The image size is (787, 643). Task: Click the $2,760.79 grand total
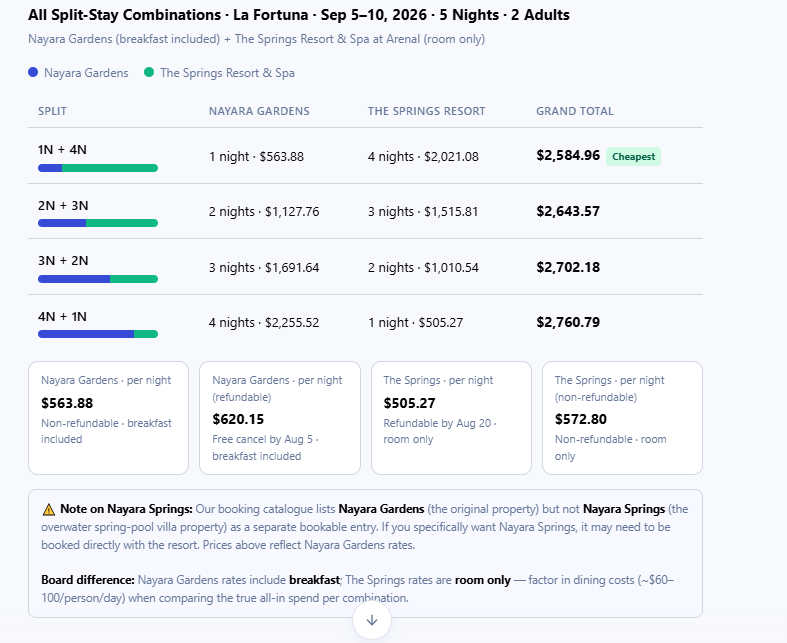568,322
